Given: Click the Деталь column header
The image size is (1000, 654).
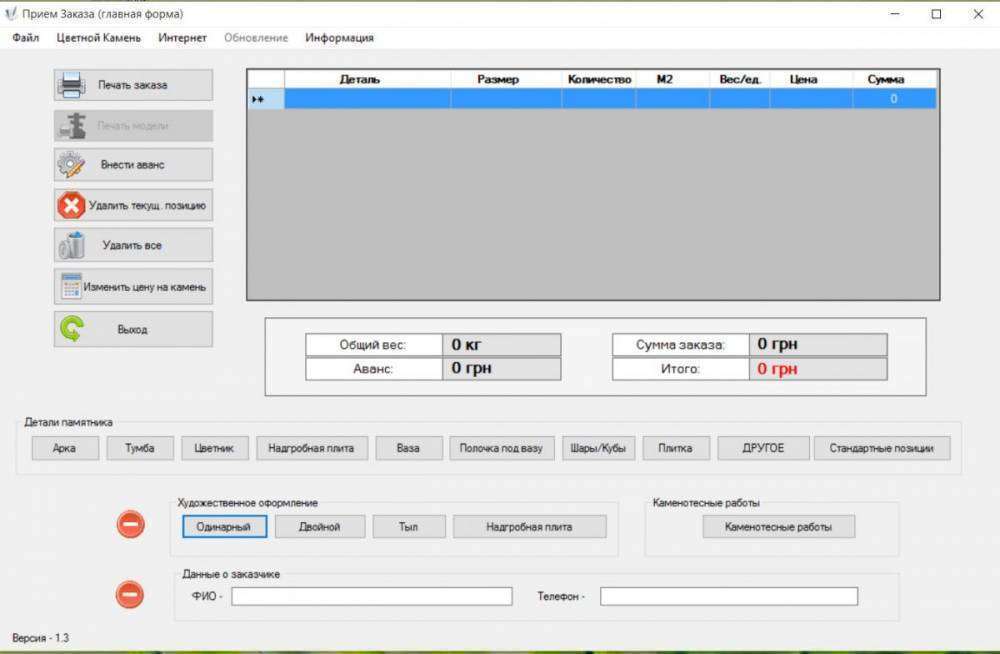Looking at the screenshot, I should (367, 79).
